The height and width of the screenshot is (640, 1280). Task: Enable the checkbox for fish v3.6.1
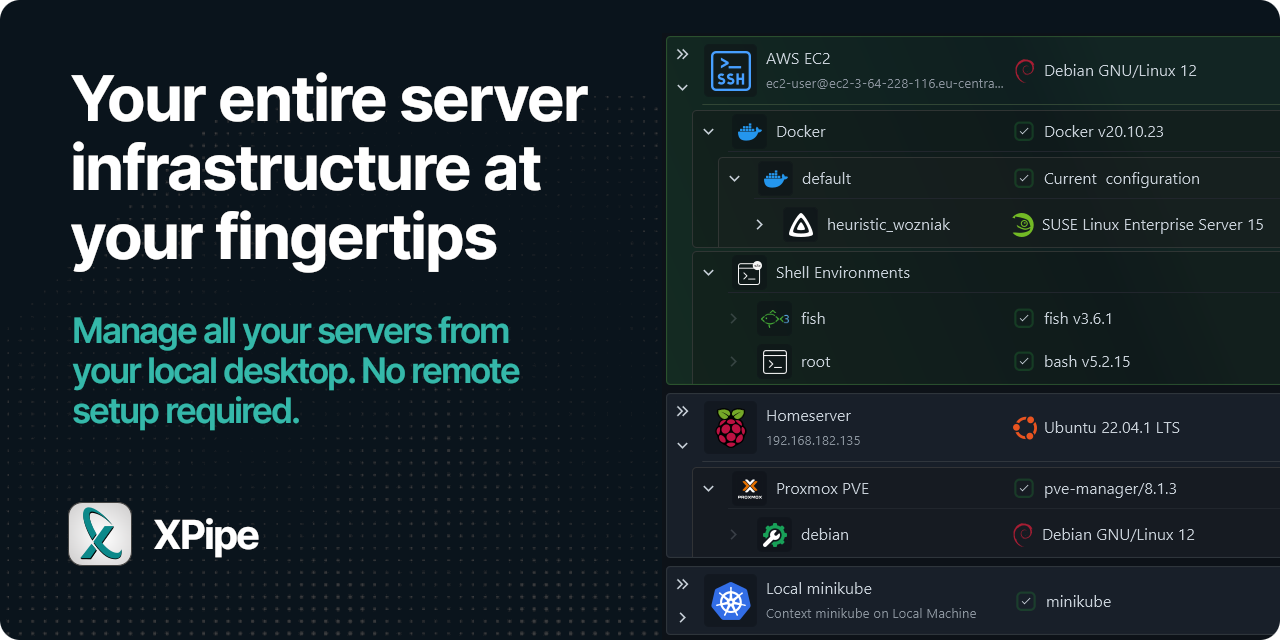coord(1024,318)
